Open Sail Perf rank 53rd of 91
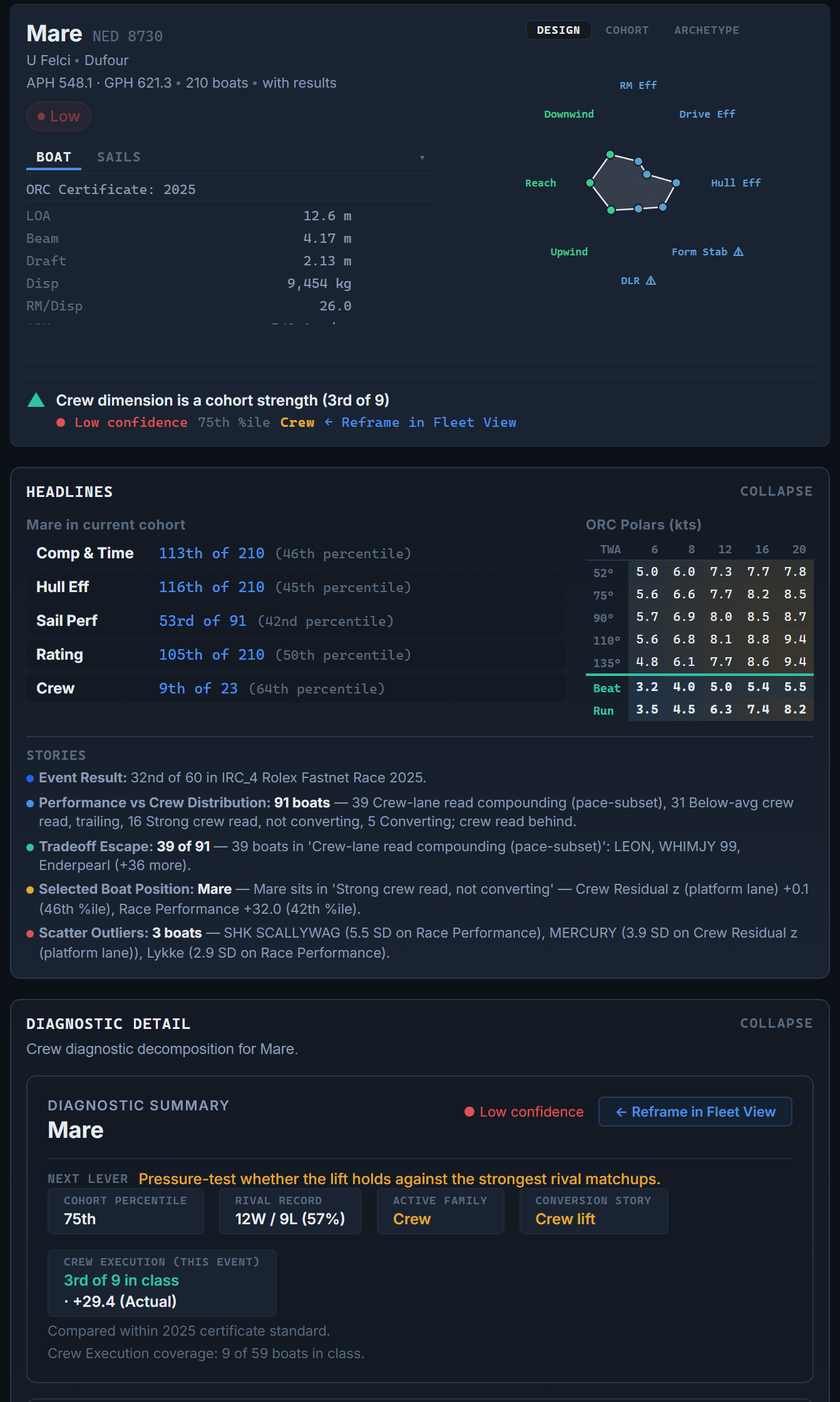The width and height of the screenshot is (840, 1402). tap(203, 621)
